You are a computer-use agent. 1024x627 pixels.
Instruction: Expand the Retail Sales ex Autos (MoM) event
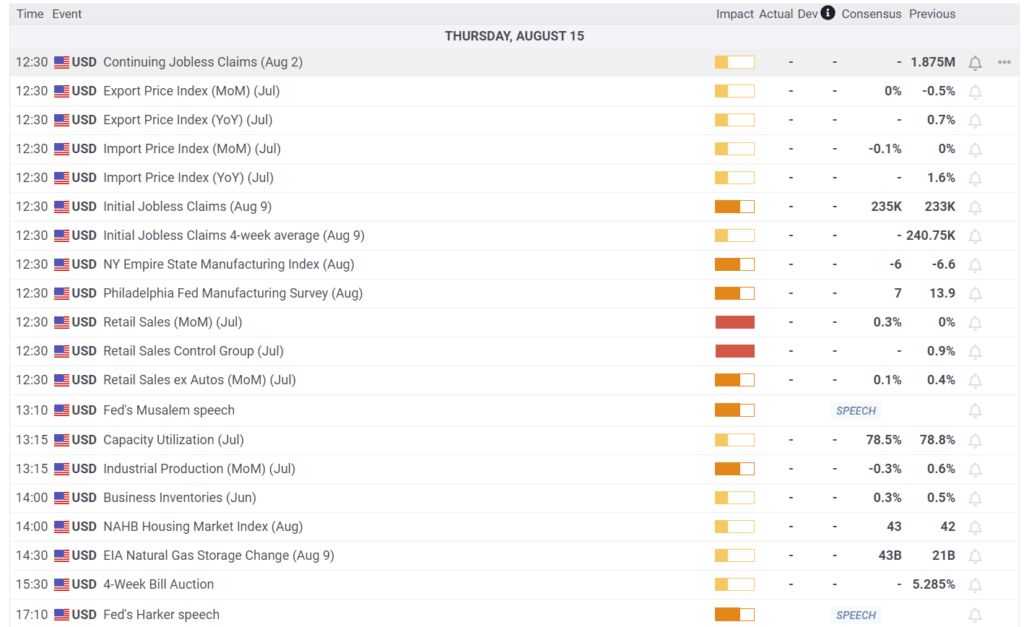click(199, 380)
